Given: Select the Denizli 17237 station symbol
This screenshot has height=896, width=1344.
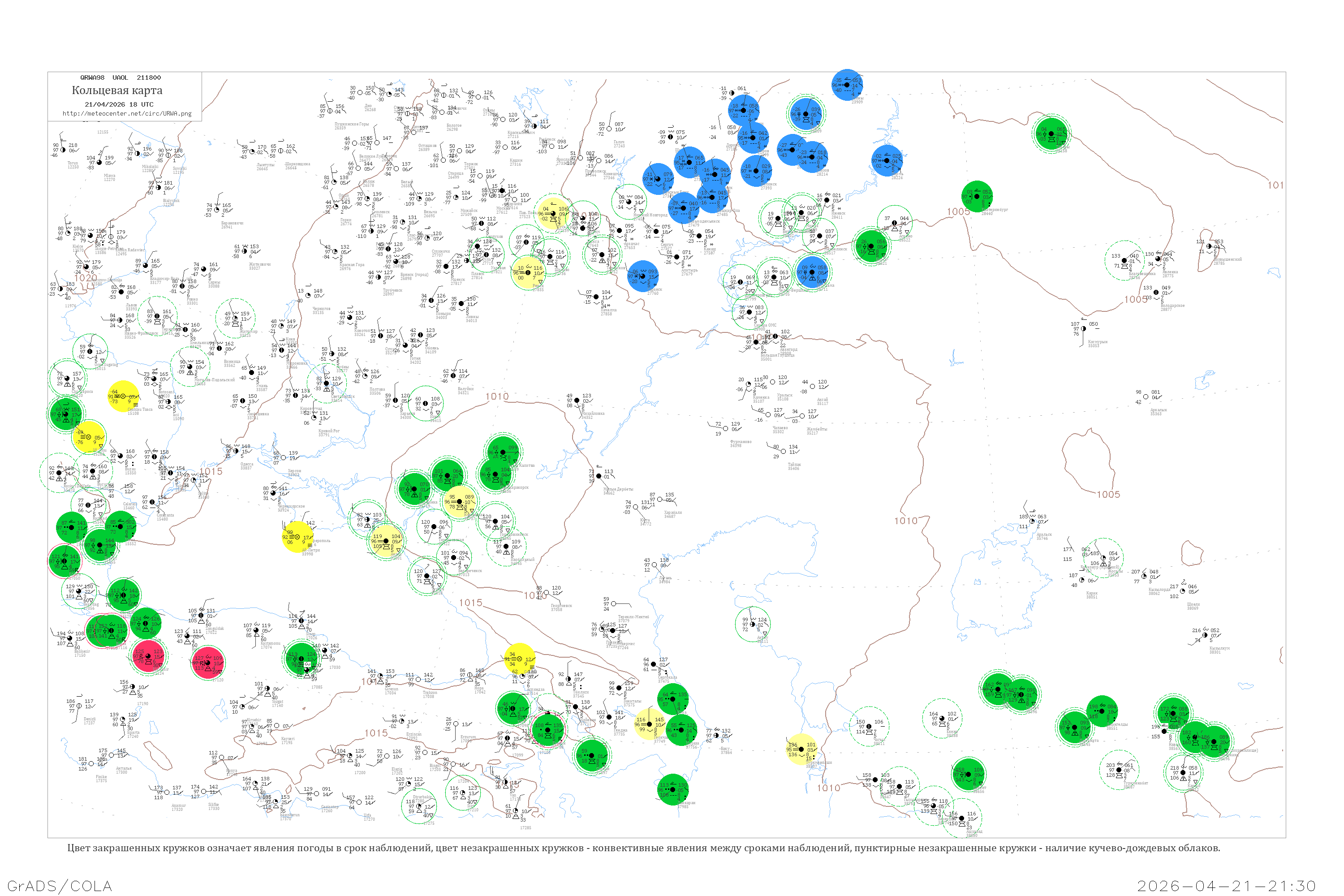Looking at the screenshot, I should [x=79, y=706].
